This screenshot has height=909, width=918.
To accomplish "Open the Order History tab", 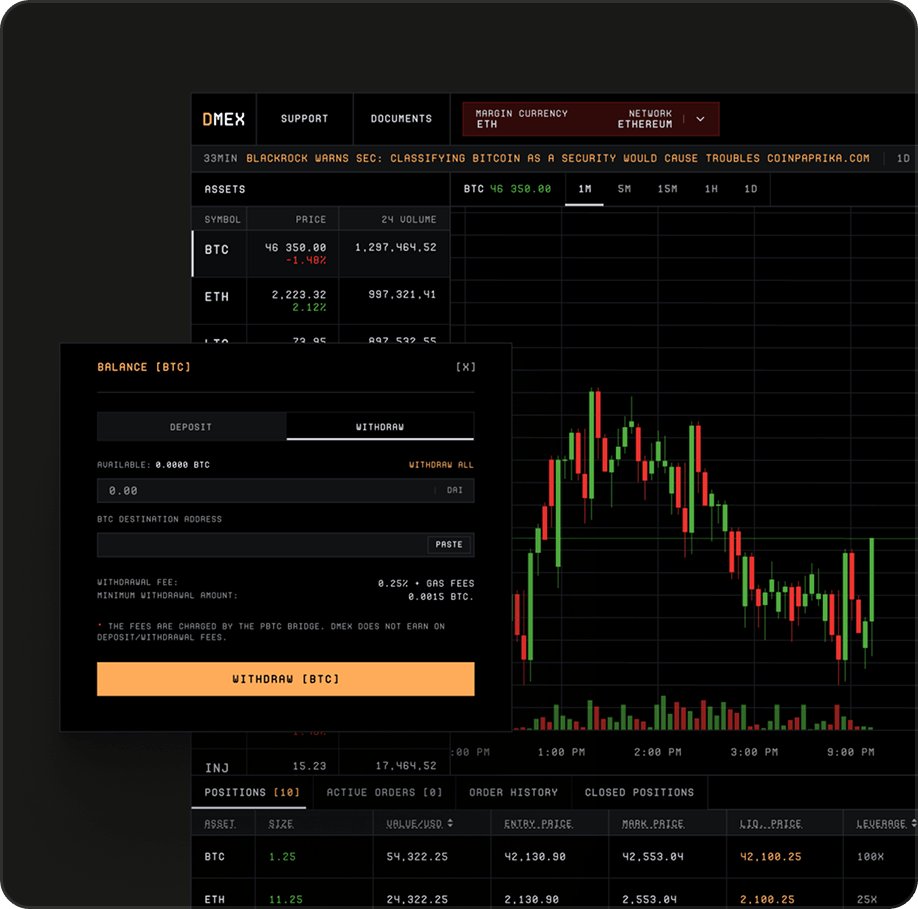I will click(513, 793).
